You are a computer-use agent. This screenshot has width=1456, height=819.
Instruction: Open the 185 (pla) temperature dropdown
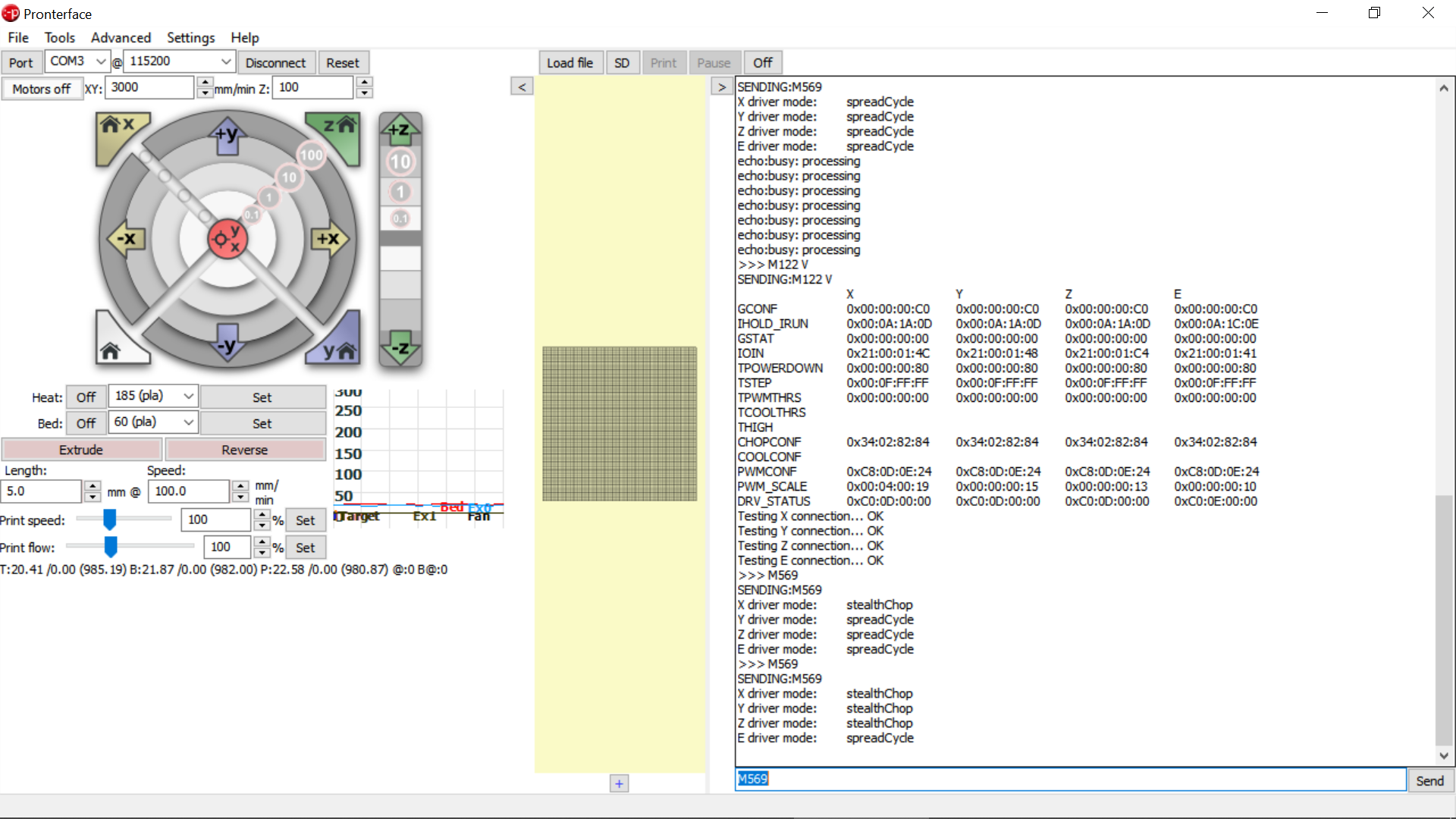click(x=188, y=397)
